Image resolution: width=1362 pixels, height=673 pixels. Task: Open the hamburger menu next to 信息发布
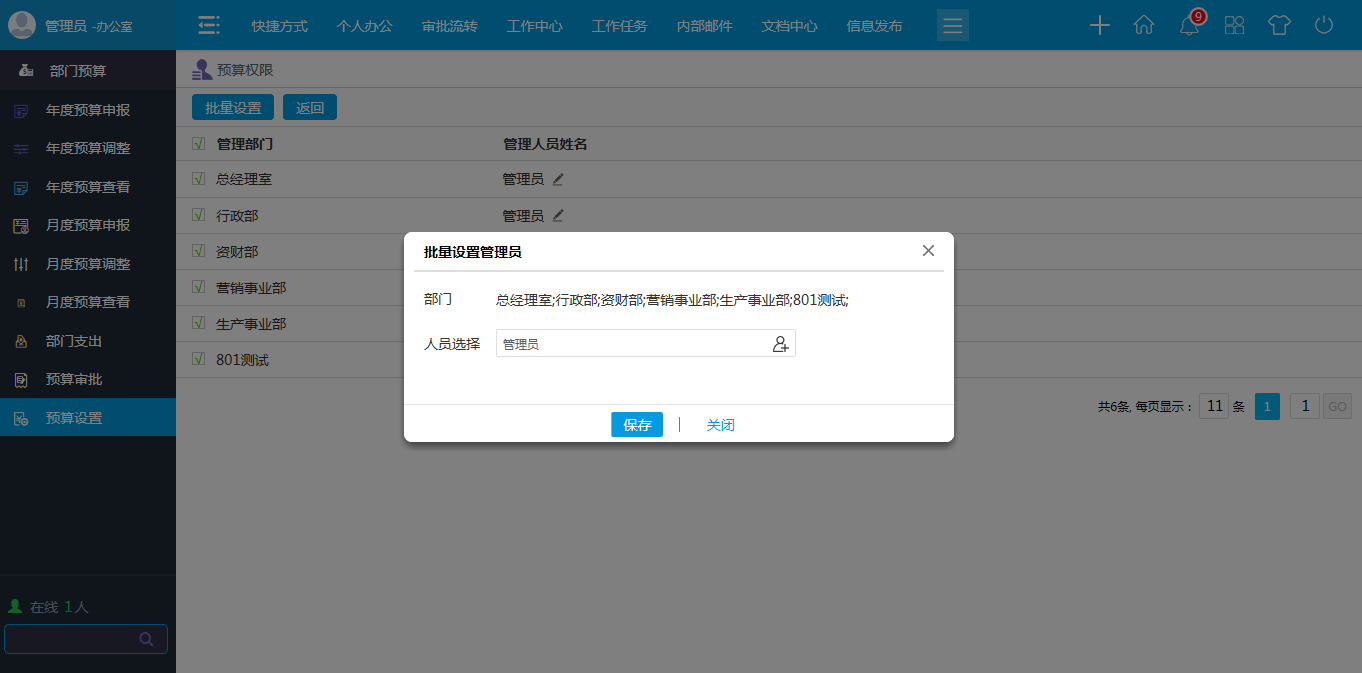coord(952,25)
